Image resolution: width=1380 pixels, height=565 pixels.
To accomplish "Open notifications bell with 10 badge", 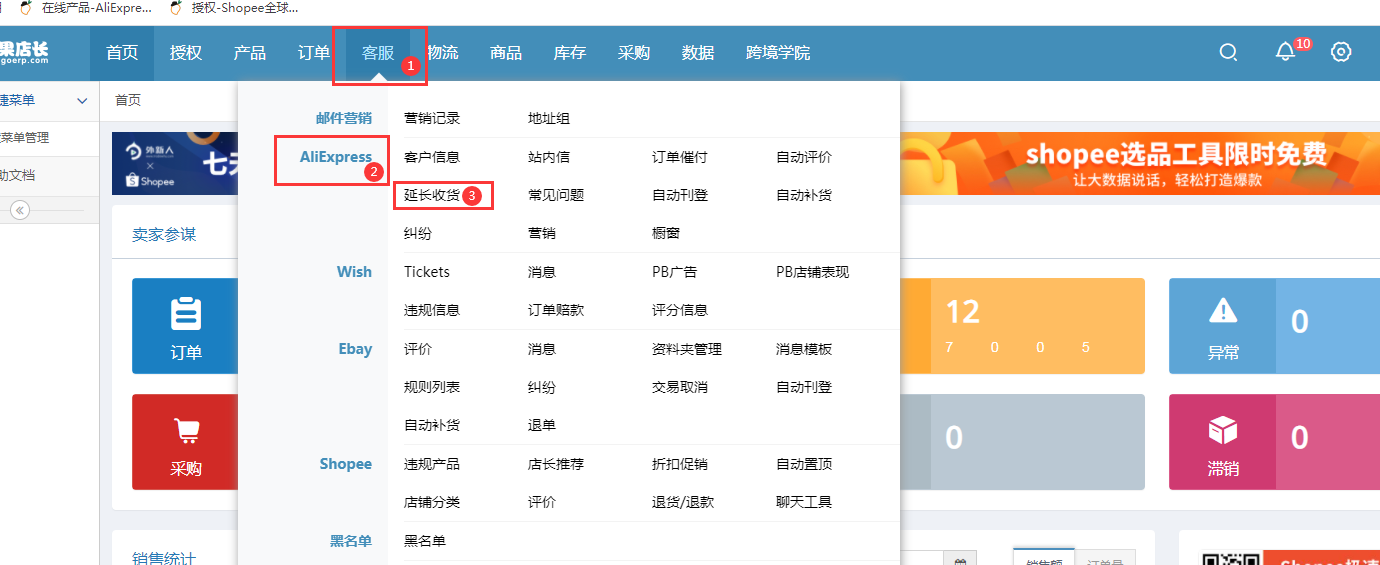I will 1286,52.
